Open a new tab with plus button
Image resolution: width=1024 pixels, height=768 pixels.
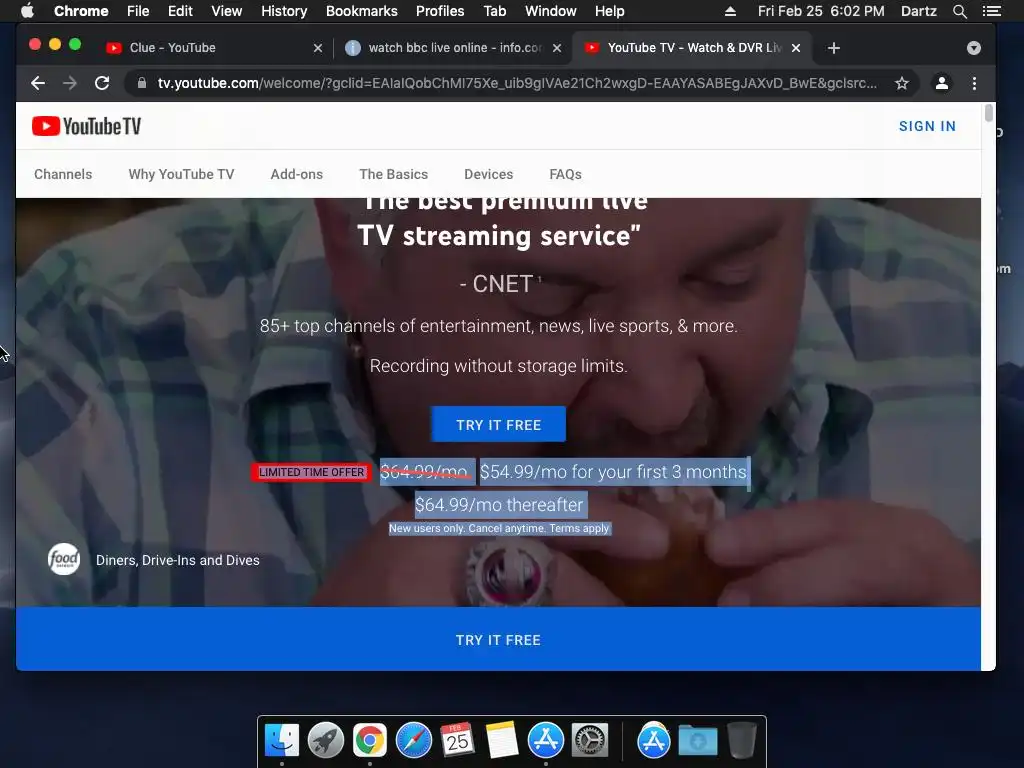pyautogui.click(x=833, y=48)
